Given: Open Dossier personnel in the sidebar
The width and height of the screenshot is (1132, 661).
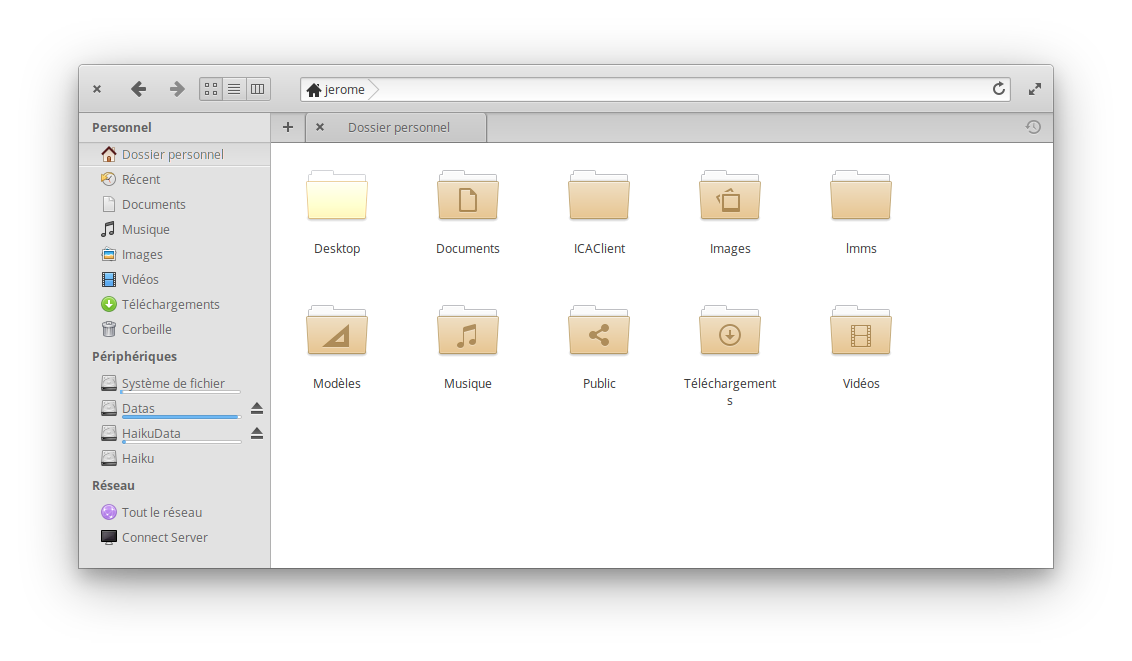Looking at the screenshot, I should tap(175, 154).
